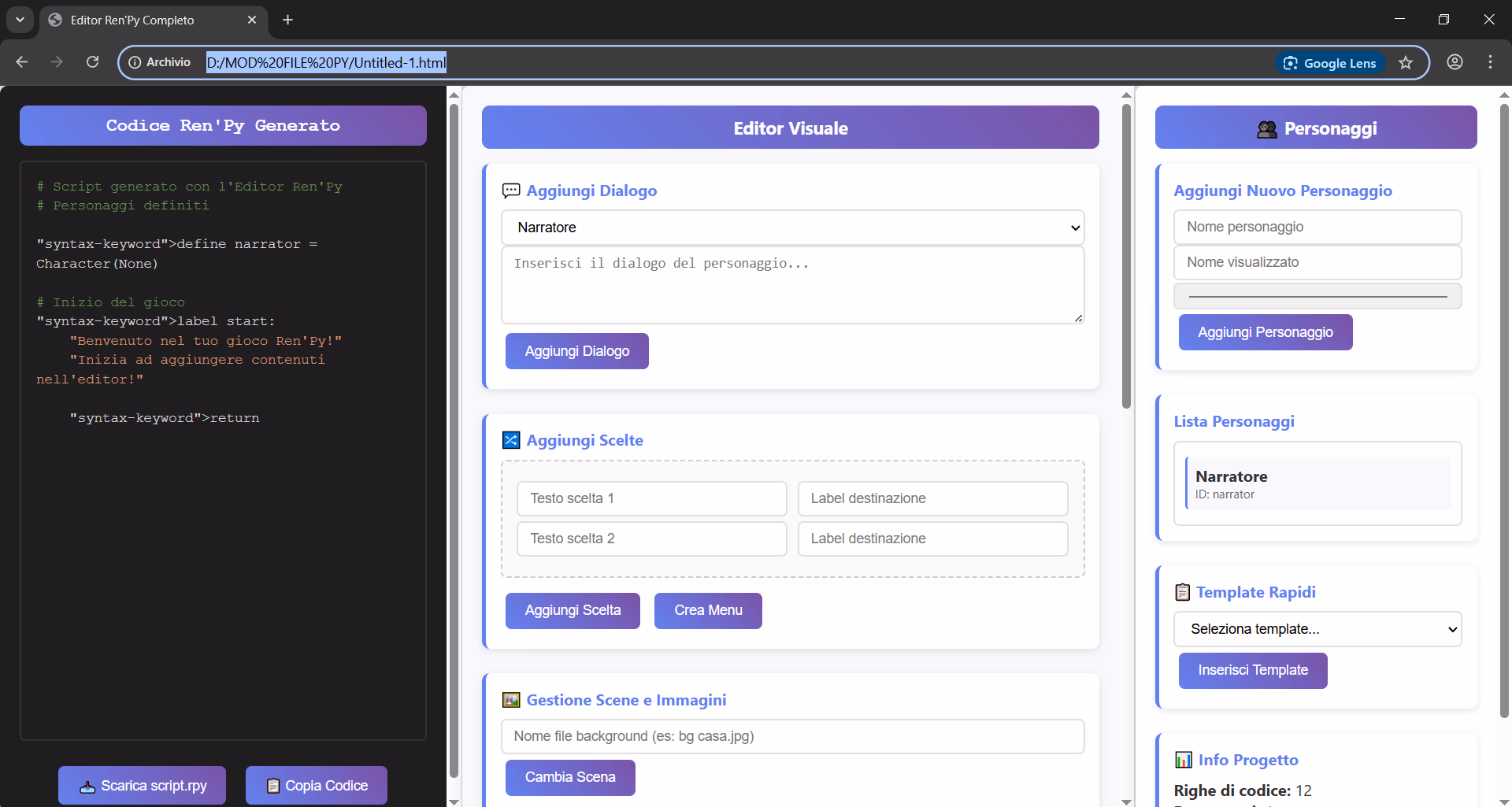
Task: Close the Editor Ren'Py Completo tab
Action: pyautogui.click(x=252, y=20)
